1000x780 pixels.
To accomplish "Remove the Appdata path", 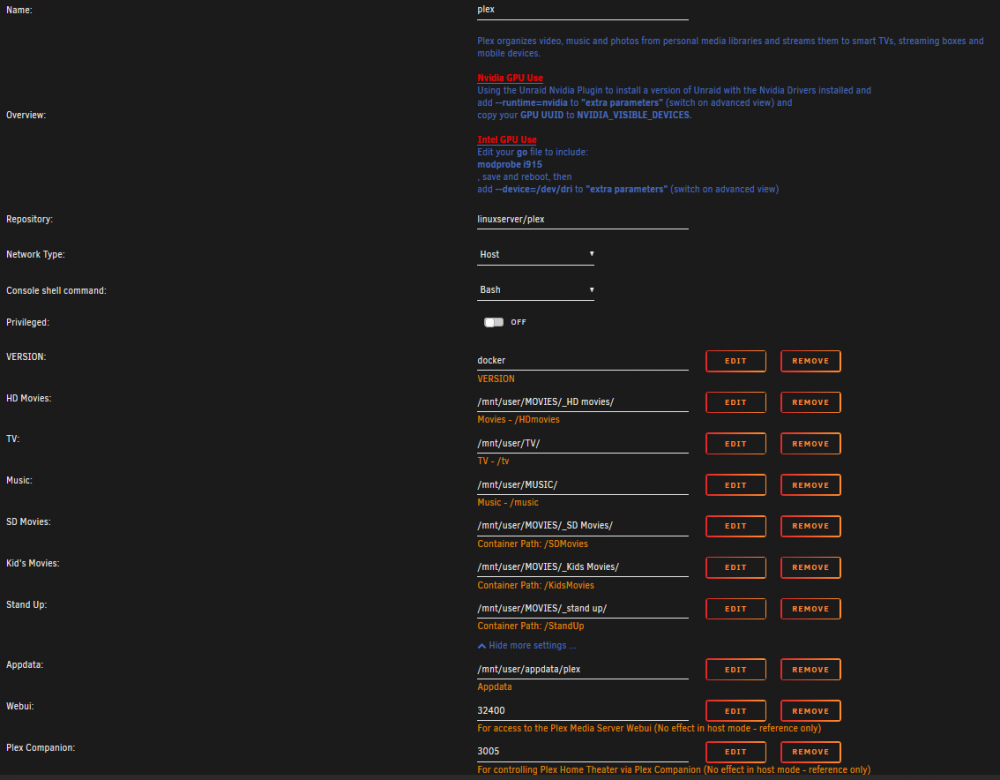I will [811, 670].
